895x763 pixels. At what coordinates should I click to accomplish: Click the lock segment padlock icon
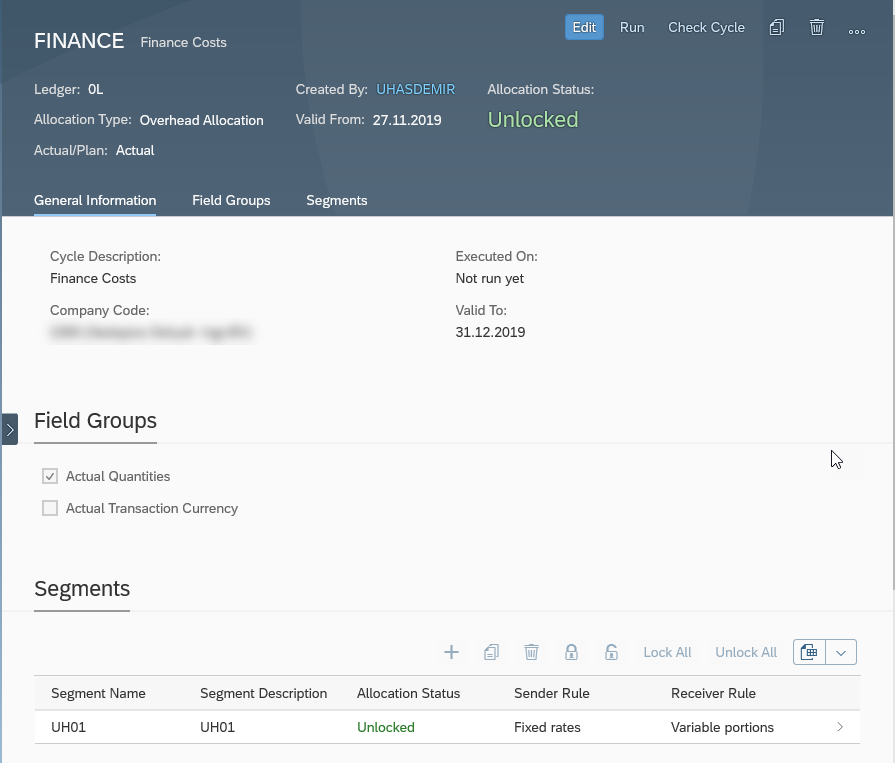pyautogui.click(x=571, y=652)
